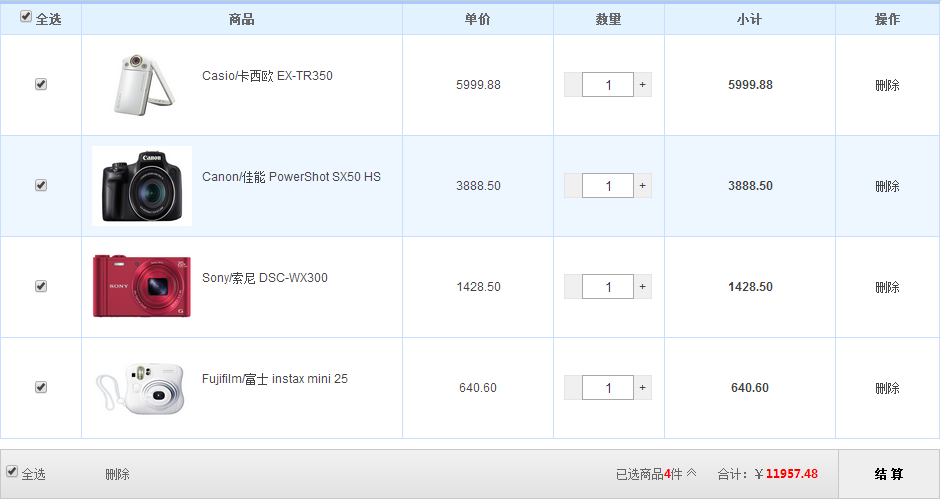Image resolution: width=941 pixels, height=500 pixels.
Task: Open the Fujifilm instax mini 25 thumbnail
Action: [x=140, y=388]
